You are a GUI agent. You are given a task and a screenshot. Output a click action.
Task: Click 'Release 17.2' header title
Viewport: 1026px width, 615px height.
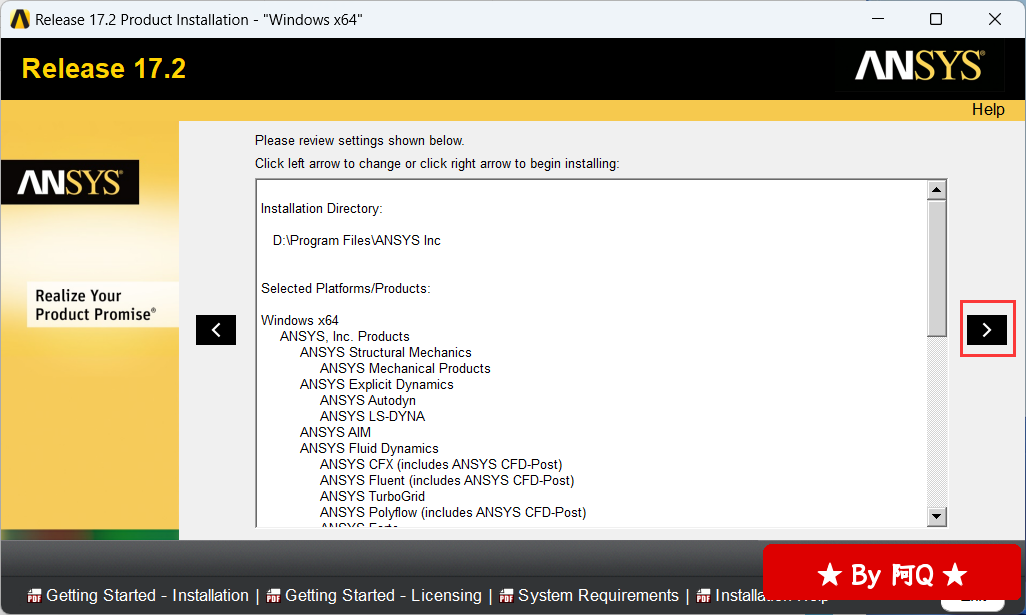click(104, 69)
